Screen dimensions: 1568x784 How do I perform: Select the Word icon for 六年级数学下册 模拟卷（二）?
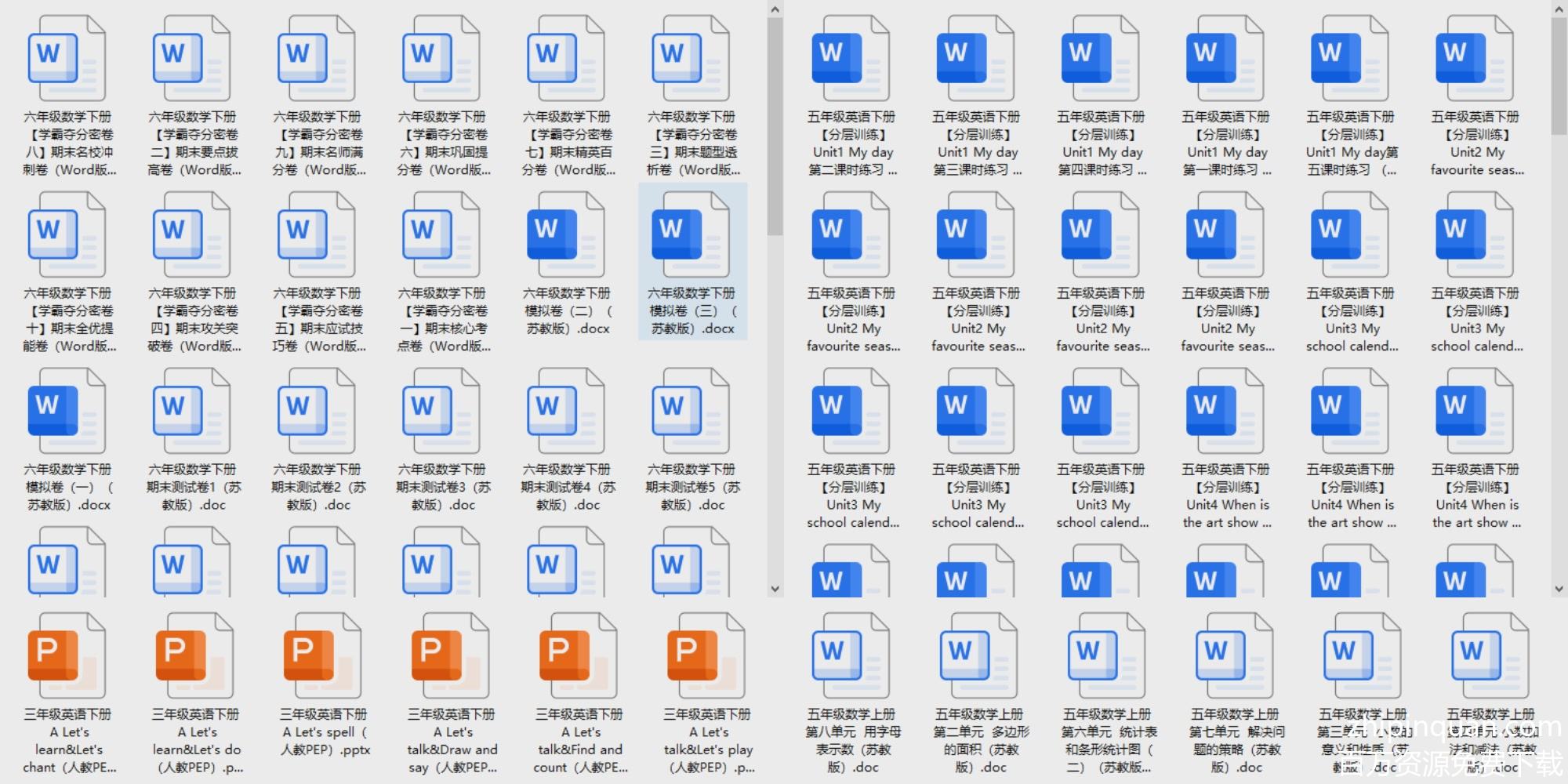565,235
